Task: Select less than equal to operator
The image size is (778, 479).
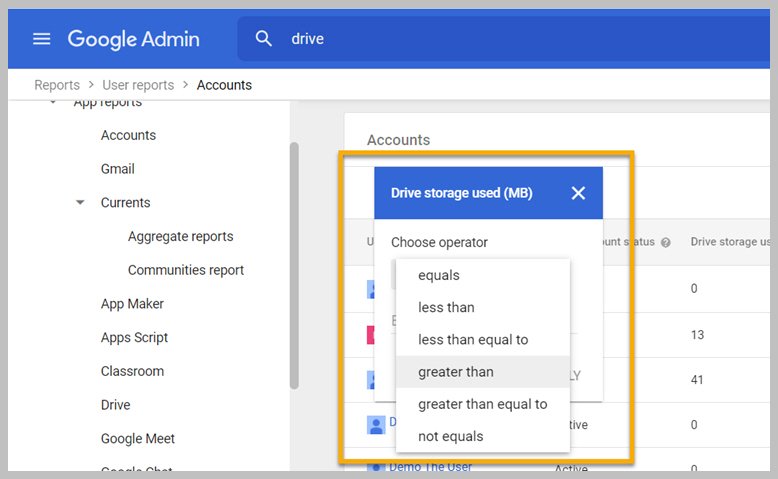Action: pos(483,340)
